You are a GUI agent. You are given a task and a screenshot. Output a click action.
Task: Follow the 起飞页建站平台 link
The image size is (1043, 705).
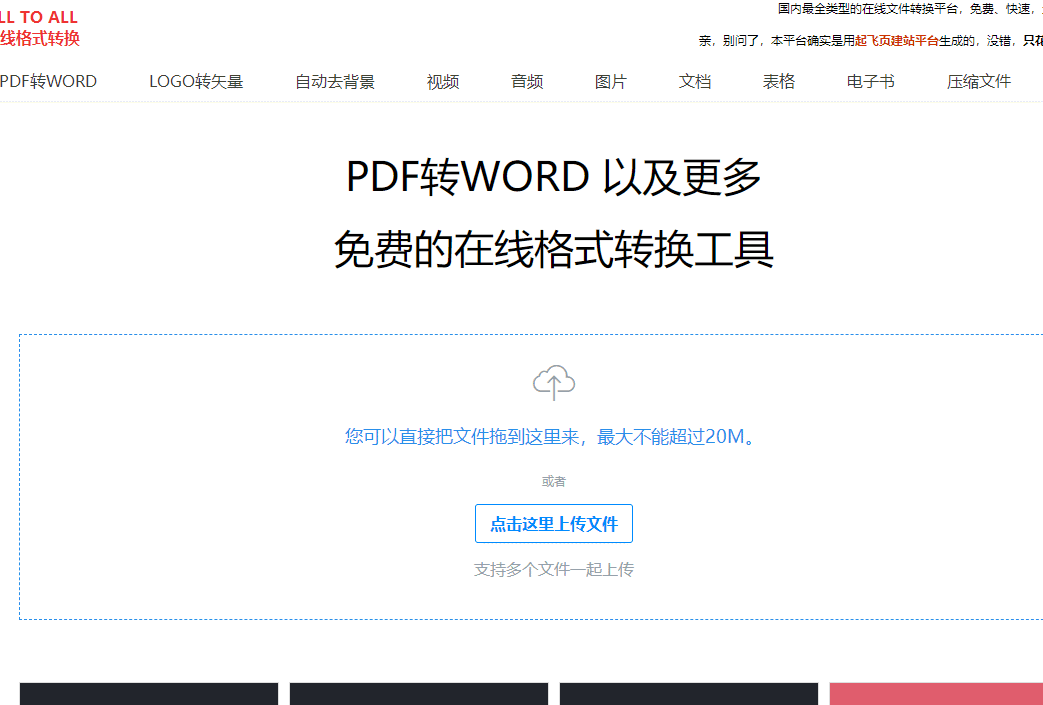pos(896,41)
